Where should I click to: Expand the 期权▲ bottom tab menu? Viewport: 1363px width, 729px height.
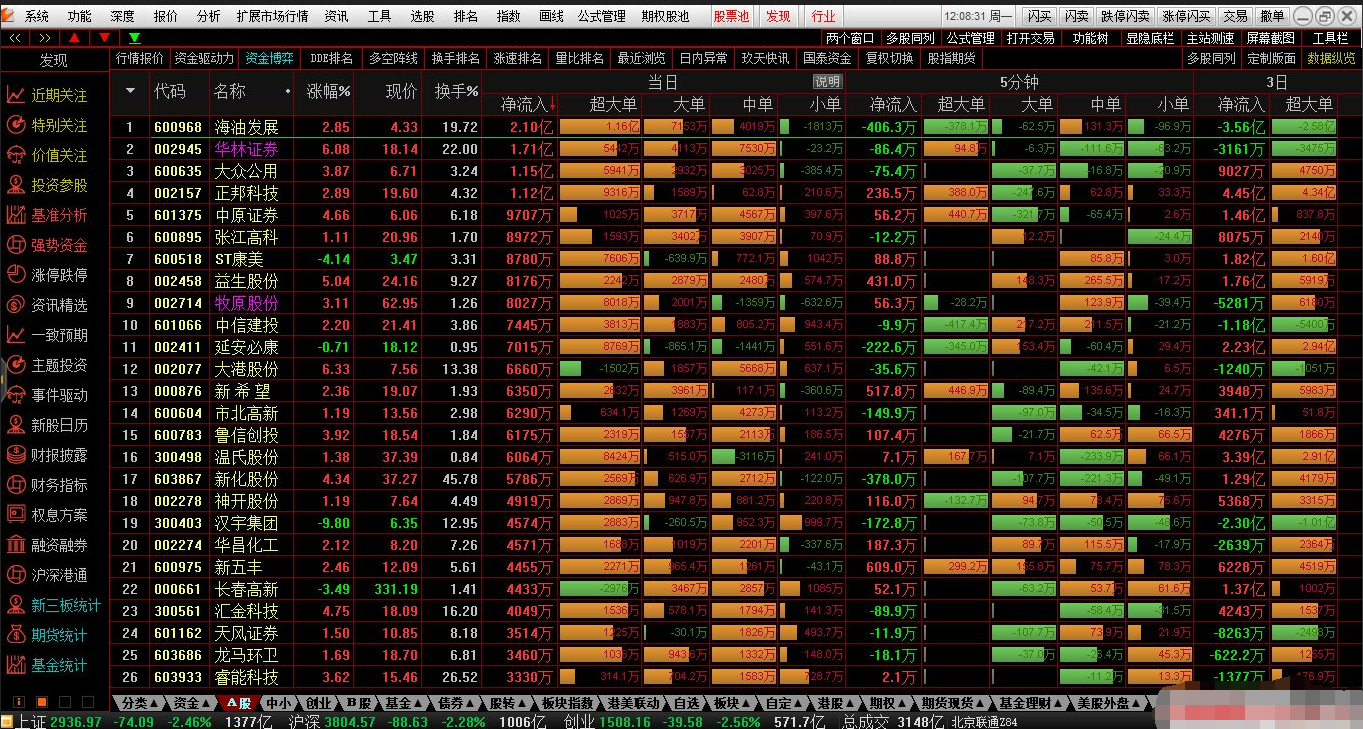click(x=887, y=703)
